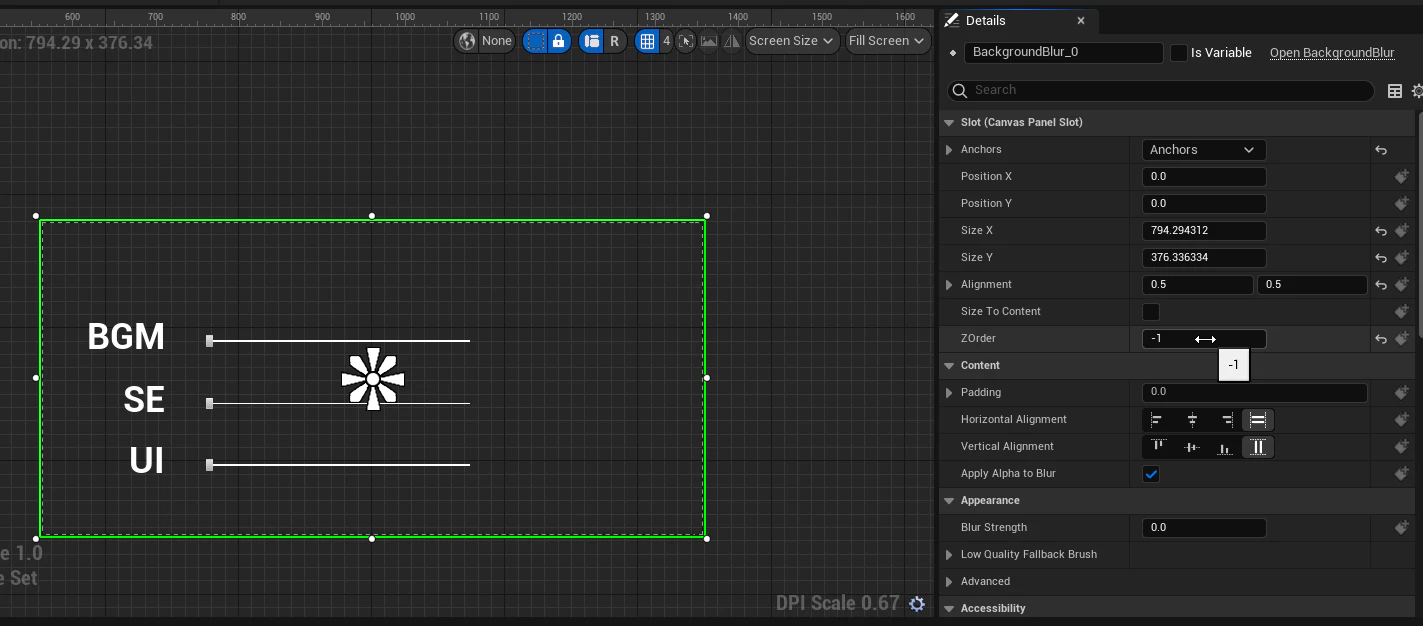Toggle the grid snapping icon
This screenshot has width=1423, height=626.
click(x=647, y=41)
